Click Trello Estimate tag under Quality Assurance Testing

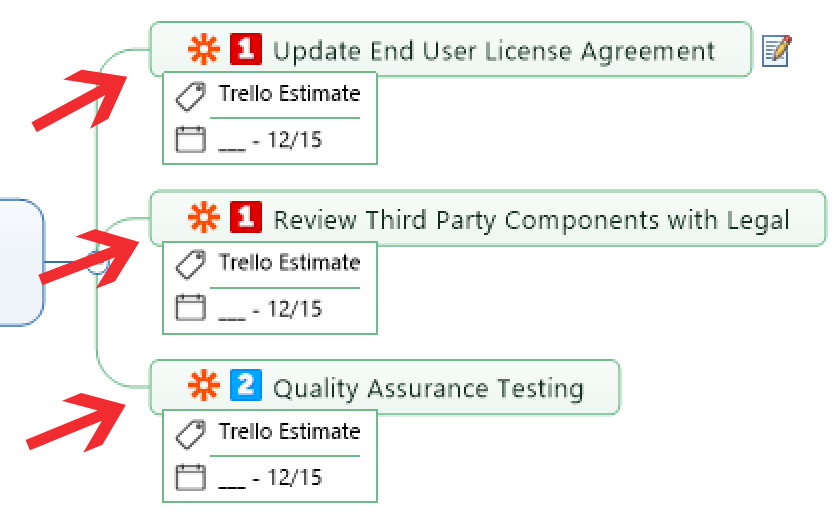289,431
